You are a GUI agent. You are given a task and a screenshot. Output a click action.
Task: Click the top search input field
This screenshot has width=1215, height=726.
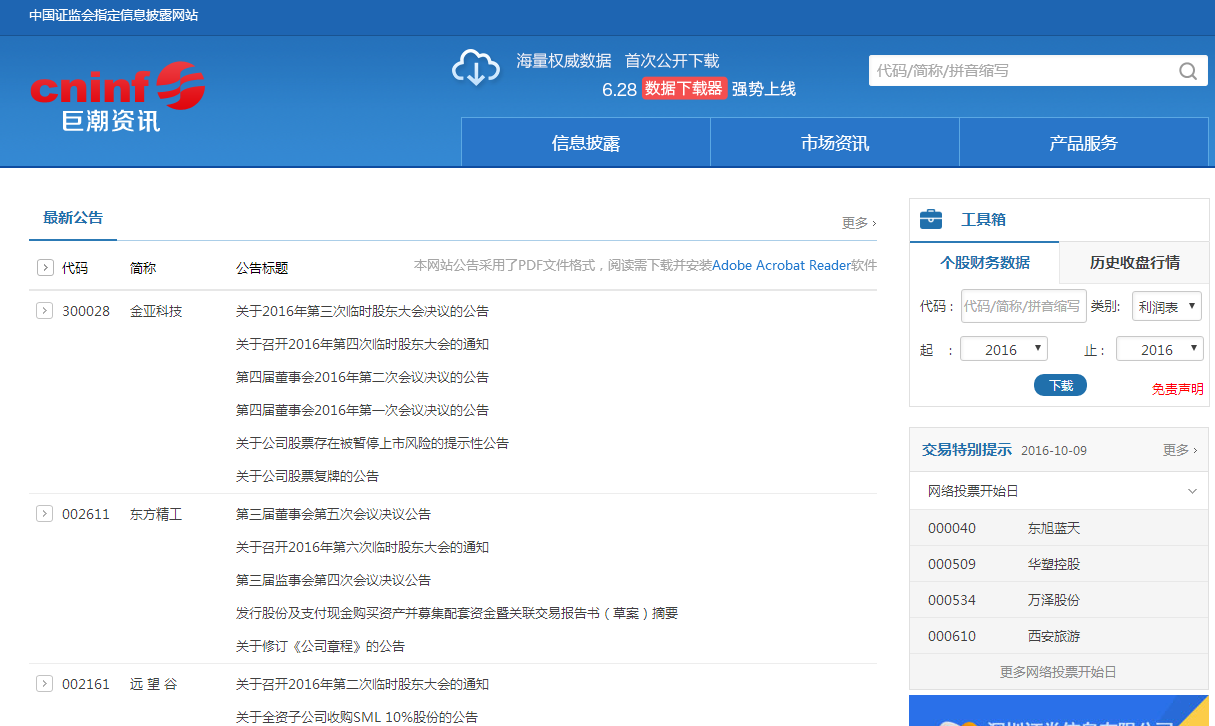point(1020,71)
